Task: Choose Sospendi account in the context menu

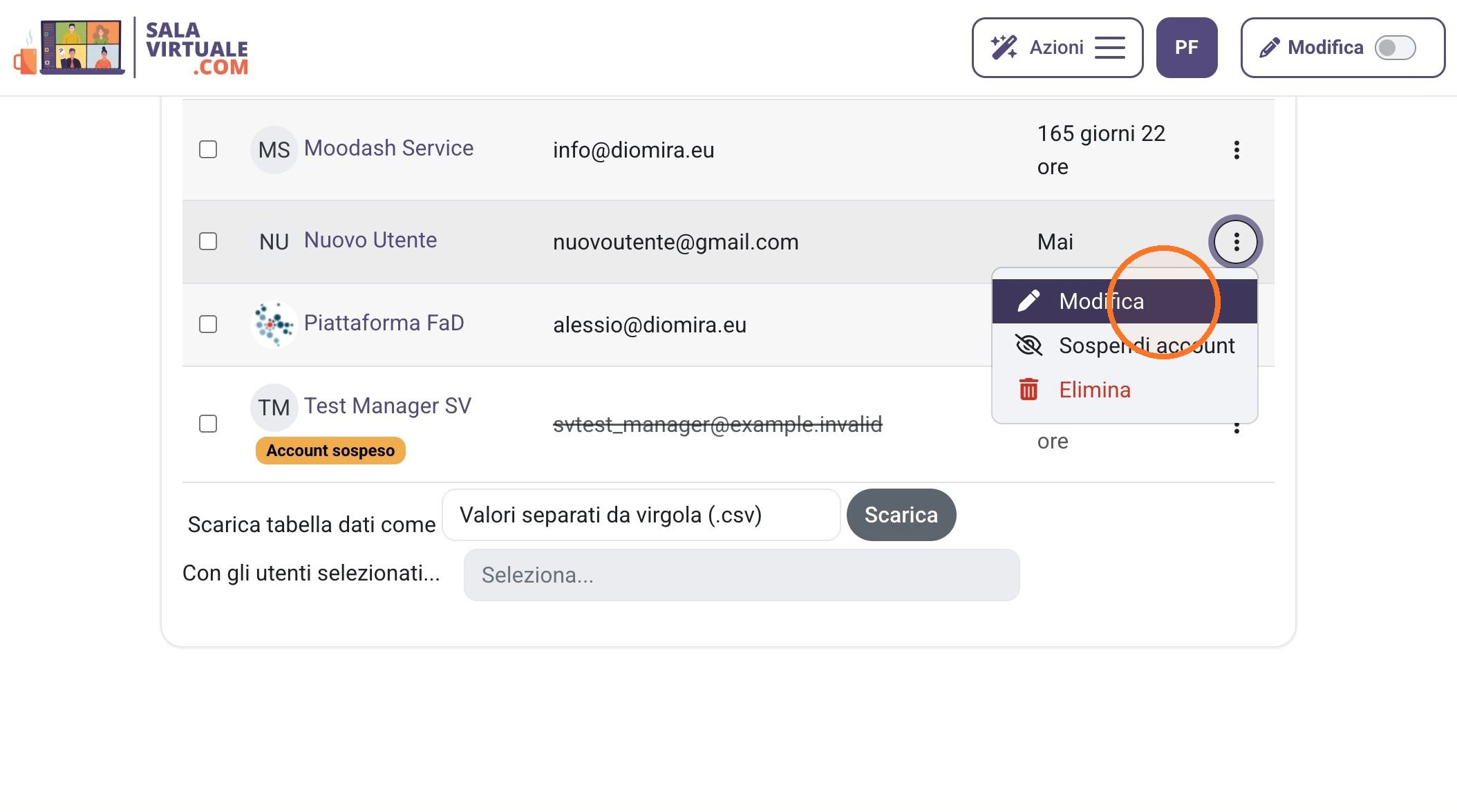Action: click(x=1125, y=346)
